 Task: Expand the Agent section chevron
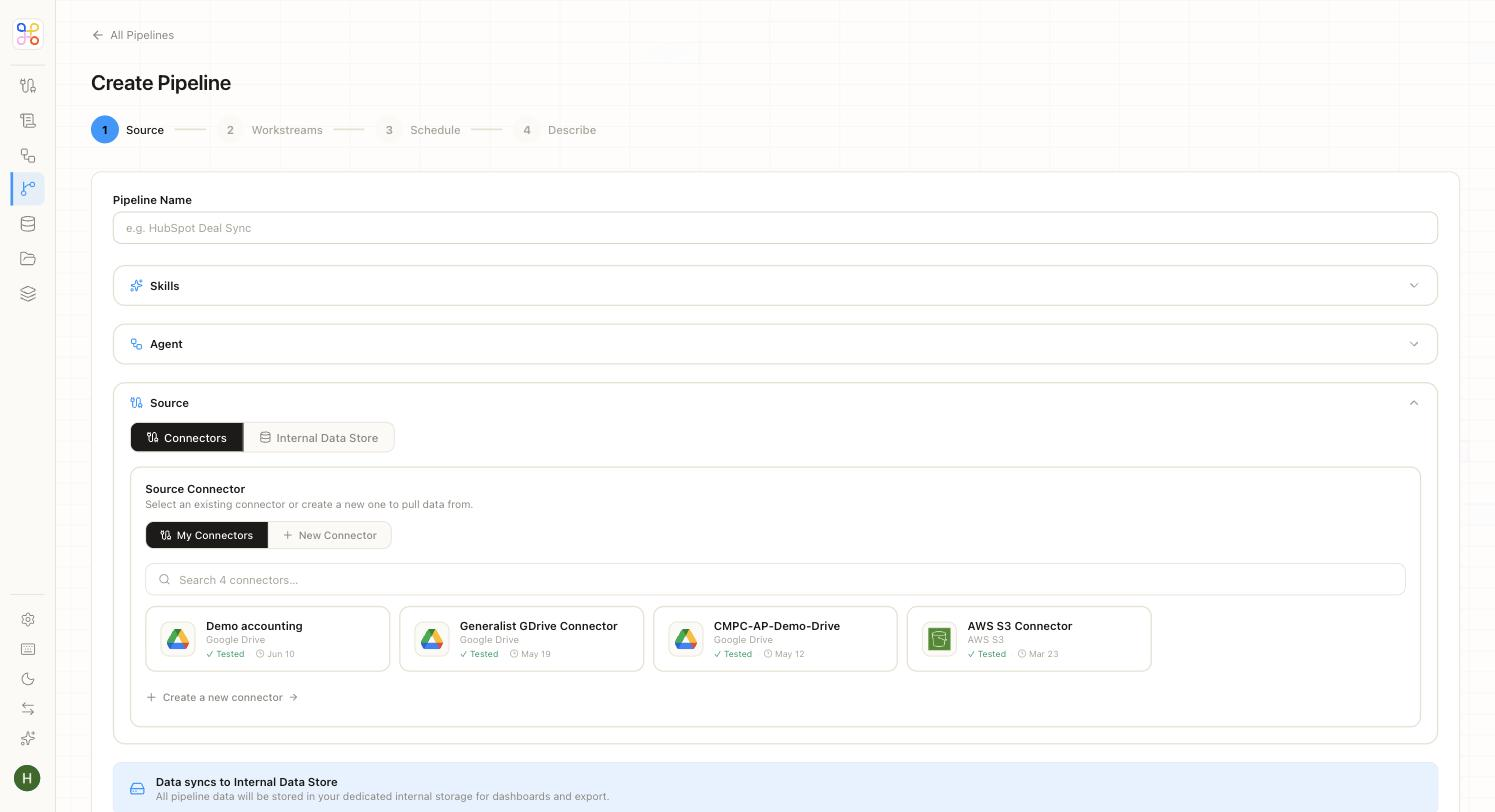pos(1414,344)
